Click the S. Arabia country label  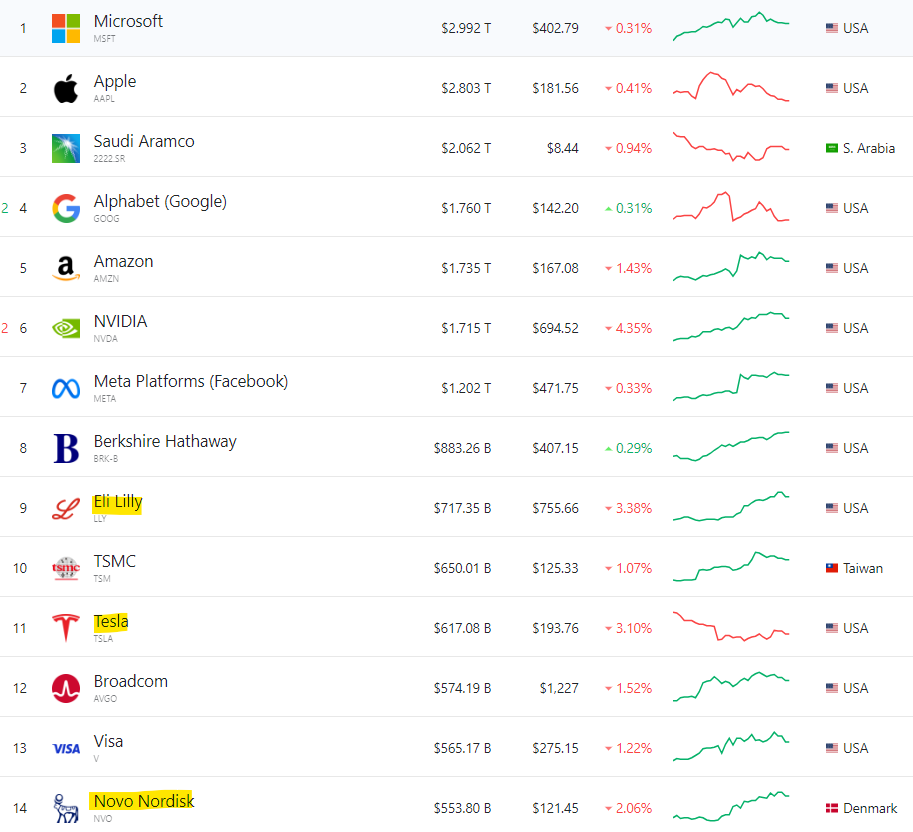869,148
